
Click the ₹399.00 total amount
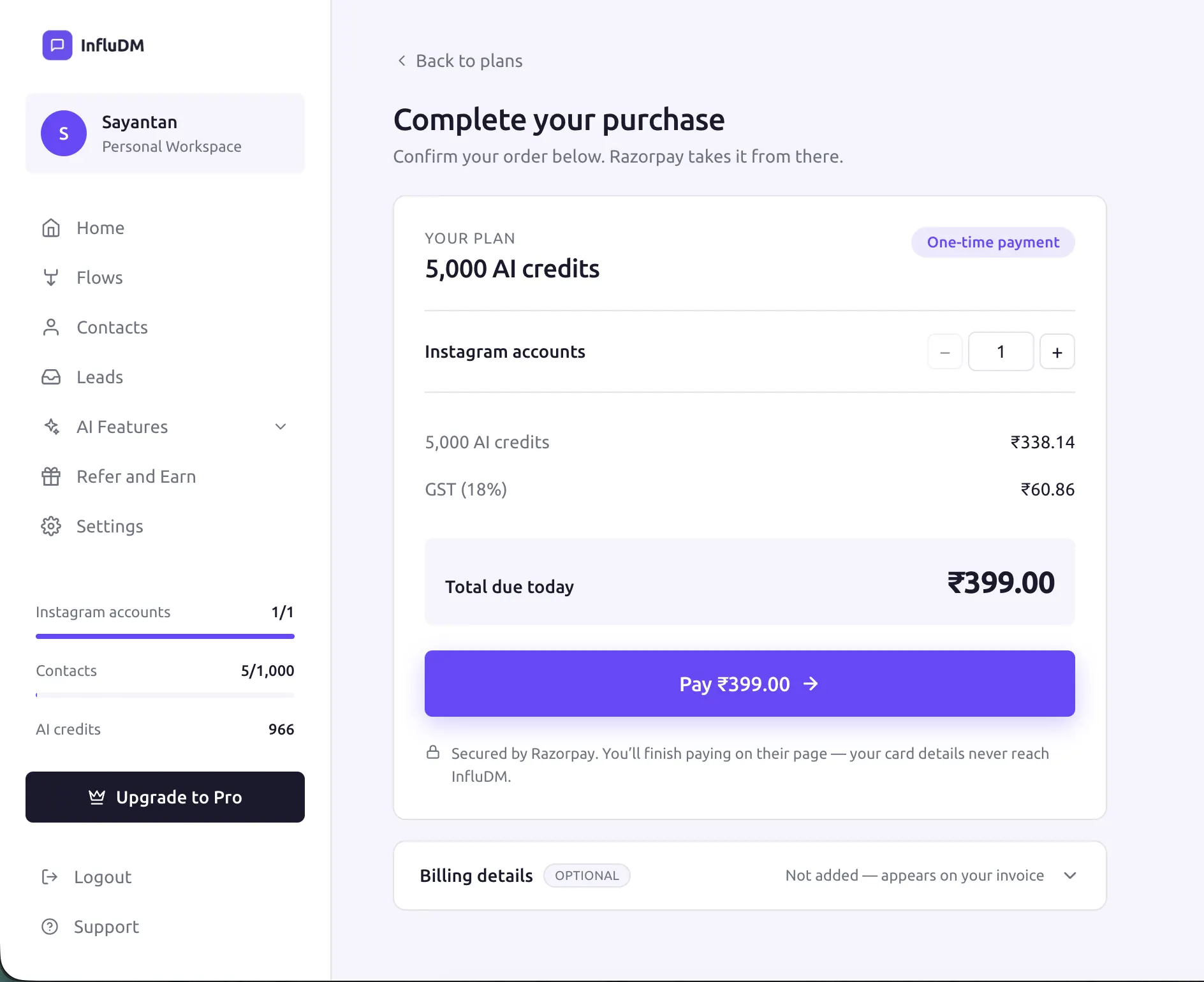(1001, 582)
